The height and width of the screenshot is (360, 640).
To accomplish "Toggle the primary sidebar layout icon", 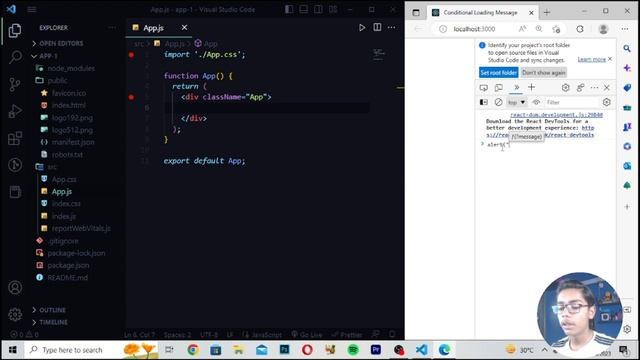I will point(289,9).
